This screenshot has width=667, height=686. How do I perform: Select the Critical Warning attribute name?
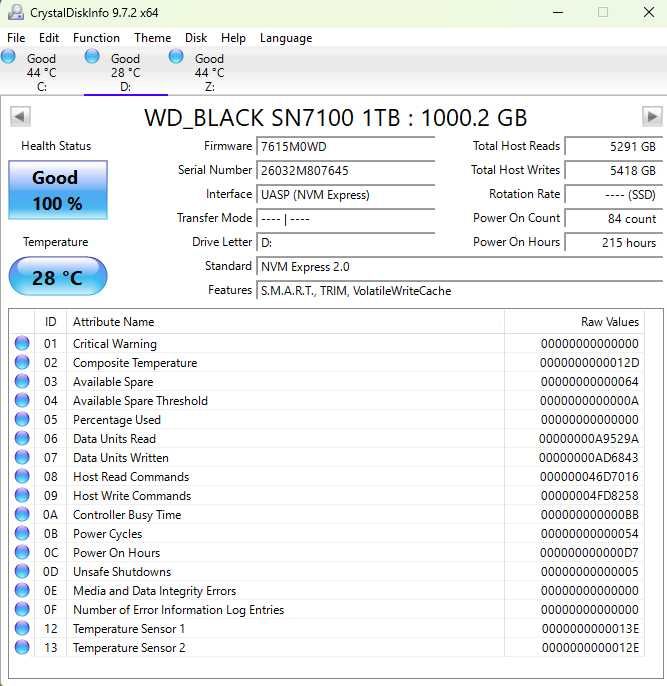pyautogui.click(x=115, y=344)
